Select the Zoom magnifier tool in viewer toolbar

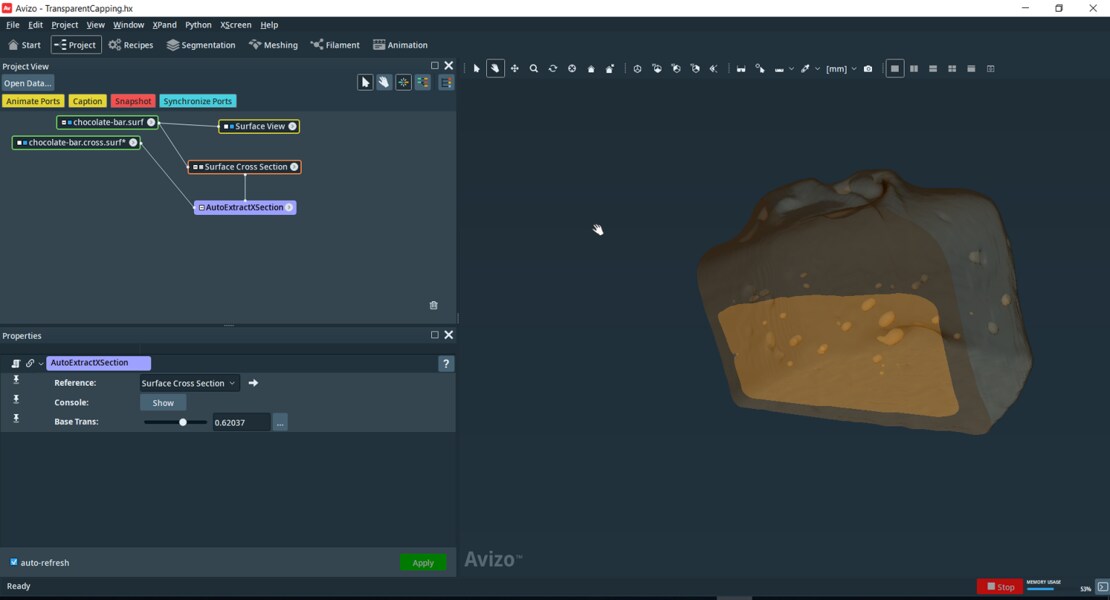[x=534, y=69]
